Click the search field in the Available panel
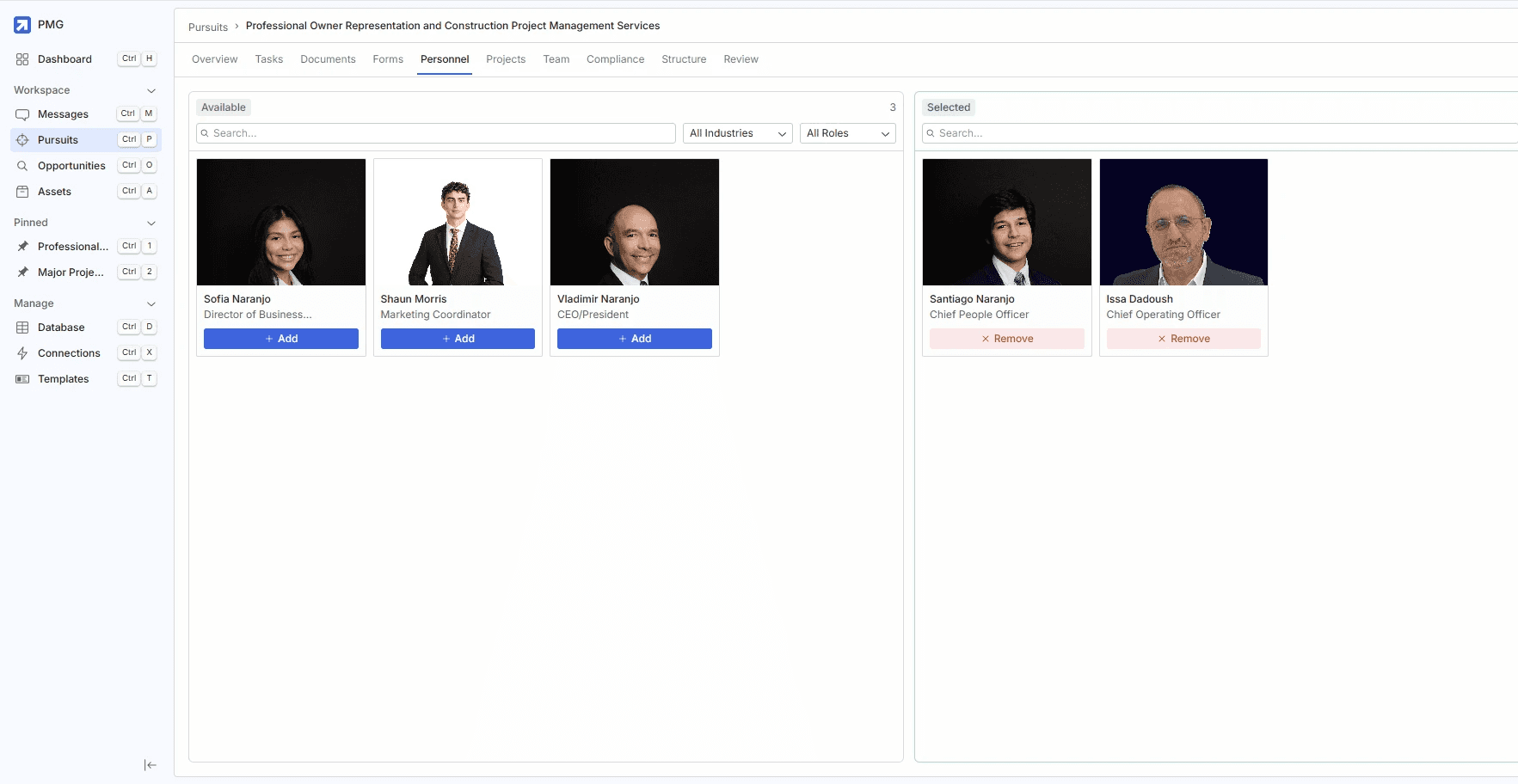 coord(435,133)
